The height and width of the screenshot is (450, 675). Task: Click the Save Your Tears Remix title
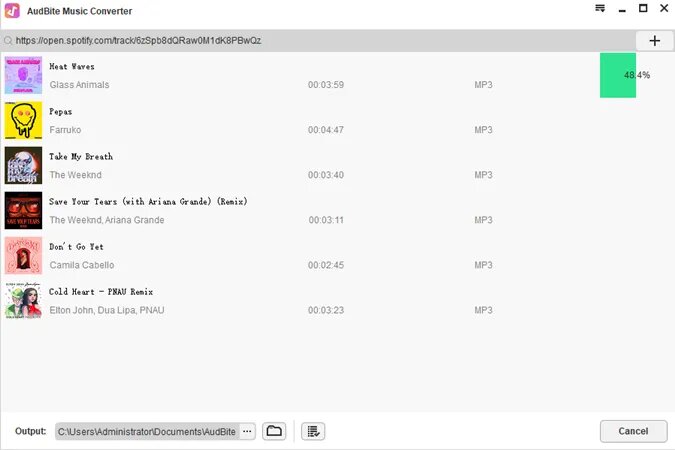click(x=148, y=202)
